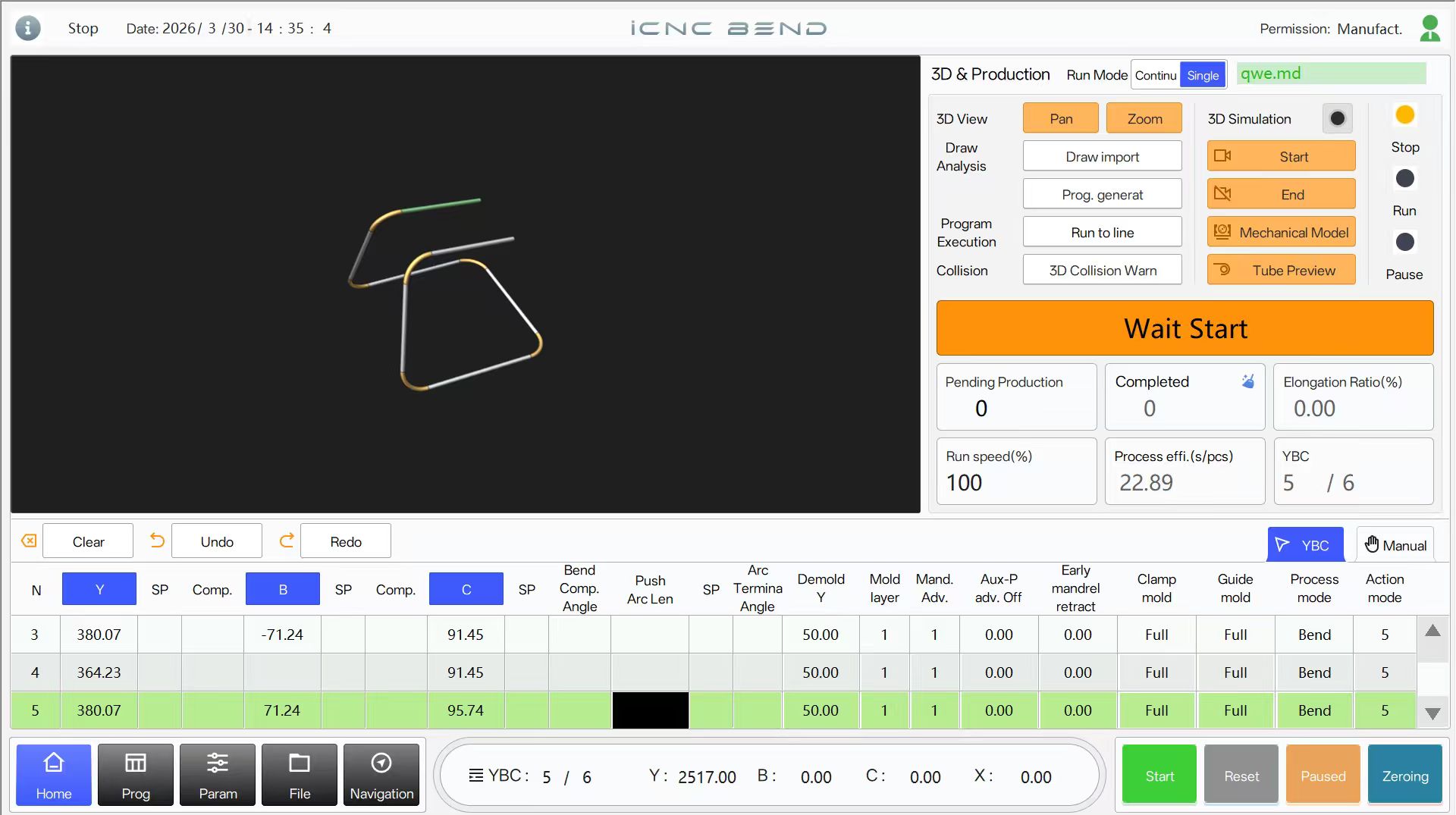Select the black Push Arc Len cell in row 5
Viewport: 1456px width, 815px height.
651,710
